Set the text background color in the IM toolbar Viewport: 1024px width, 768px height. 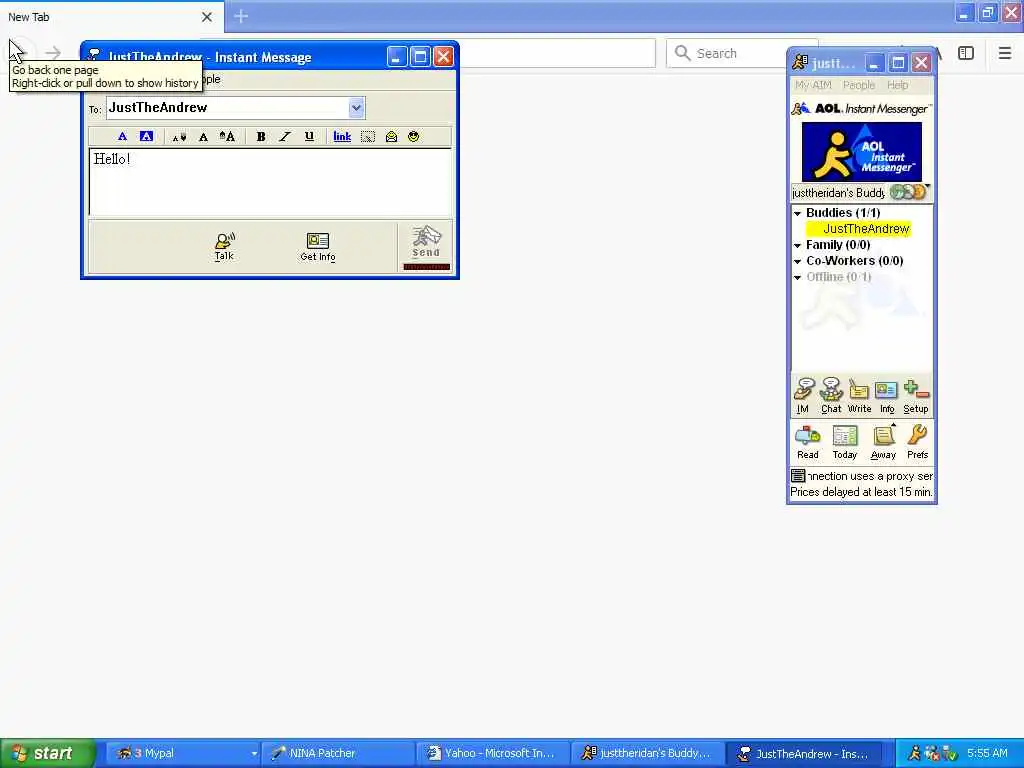pos(146,136)
